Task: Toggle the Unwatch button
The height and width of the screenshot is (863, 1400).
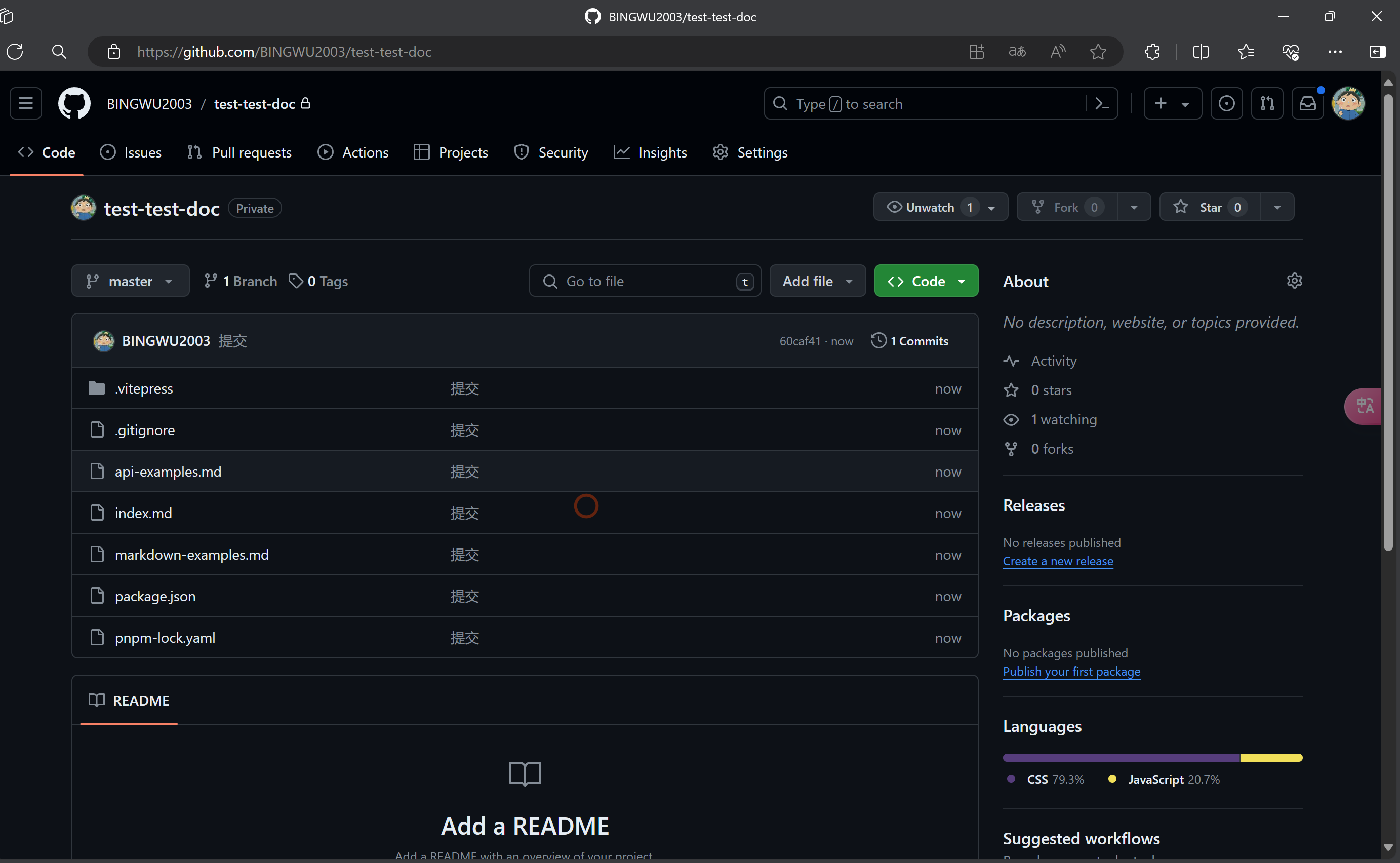Action: pos(929,207)
